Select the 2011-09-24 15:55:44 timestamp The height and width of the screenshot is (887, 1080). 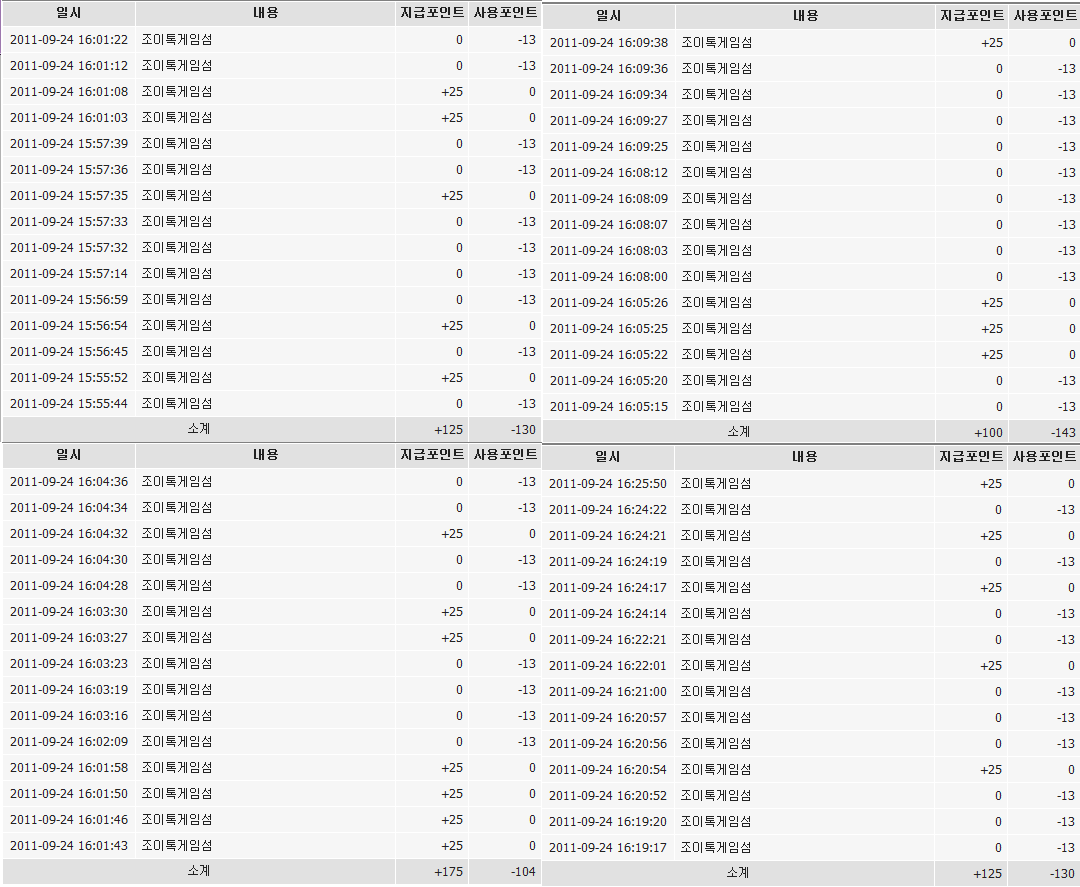click(x=69, y=404)
